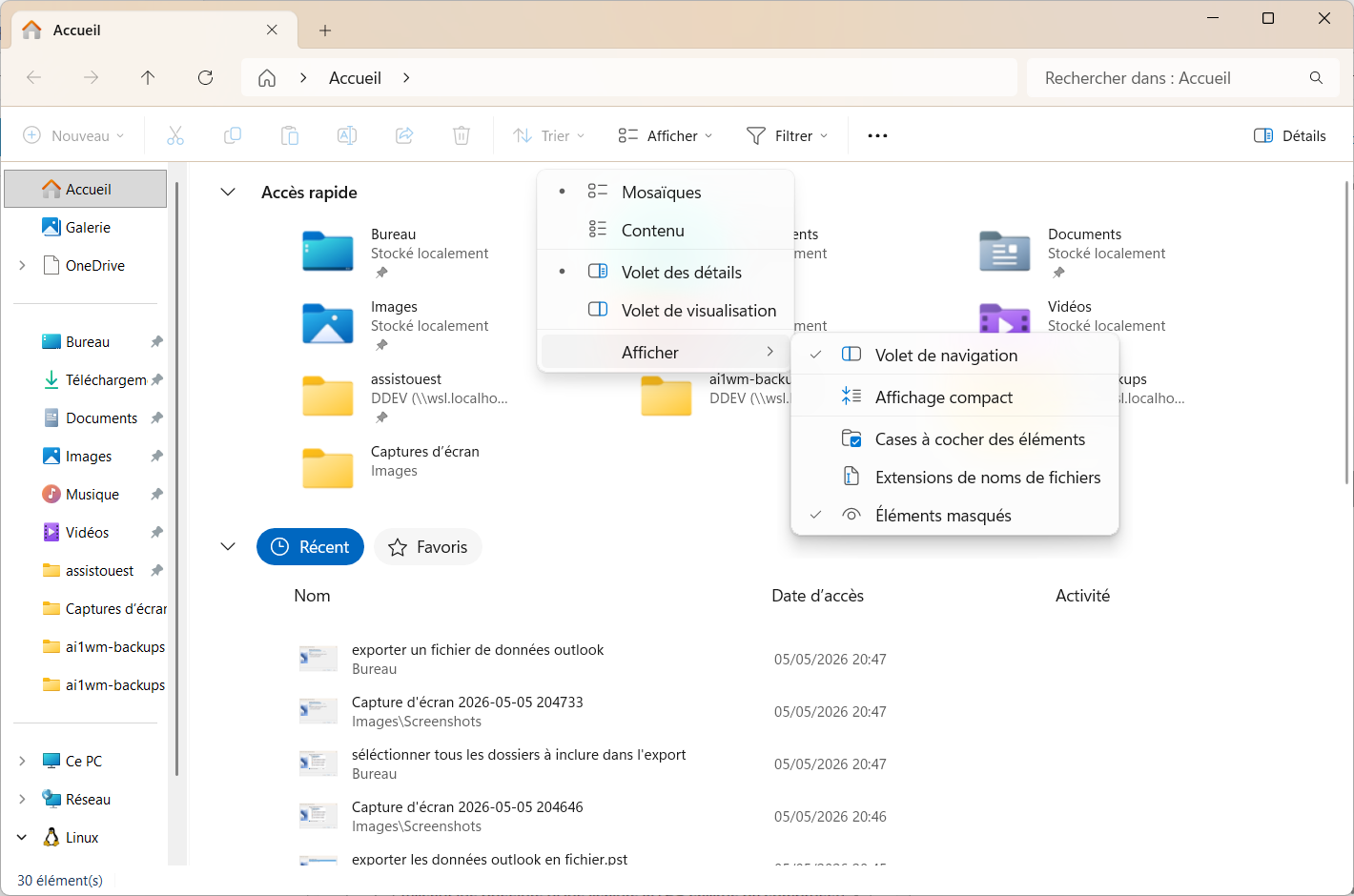Open Capture d'écran 2026-05-05 204646 thumbnail
Screen dimensions: 1354x896
[318, 815]
